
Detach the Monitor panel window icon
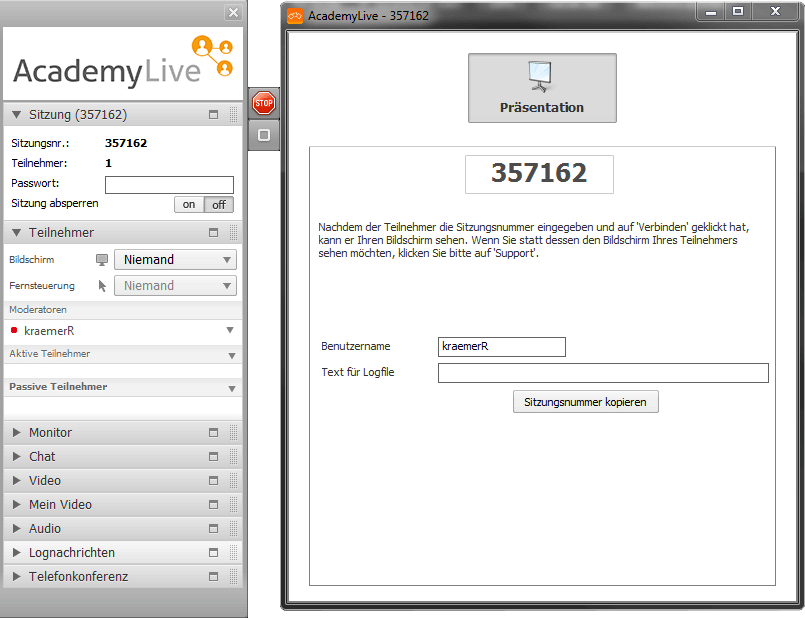[214, 433]
